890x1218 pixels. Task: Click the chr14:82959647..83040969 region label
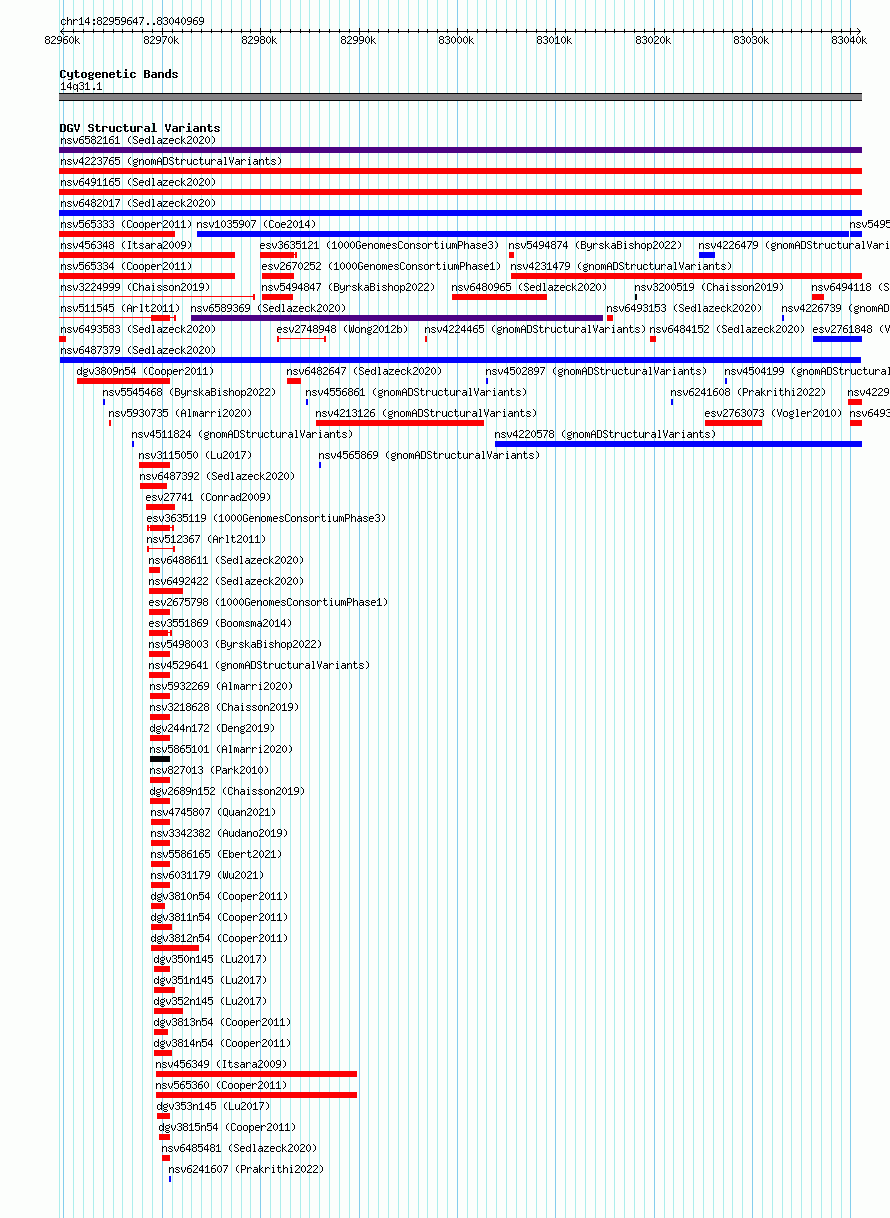(x=132, y=21)
